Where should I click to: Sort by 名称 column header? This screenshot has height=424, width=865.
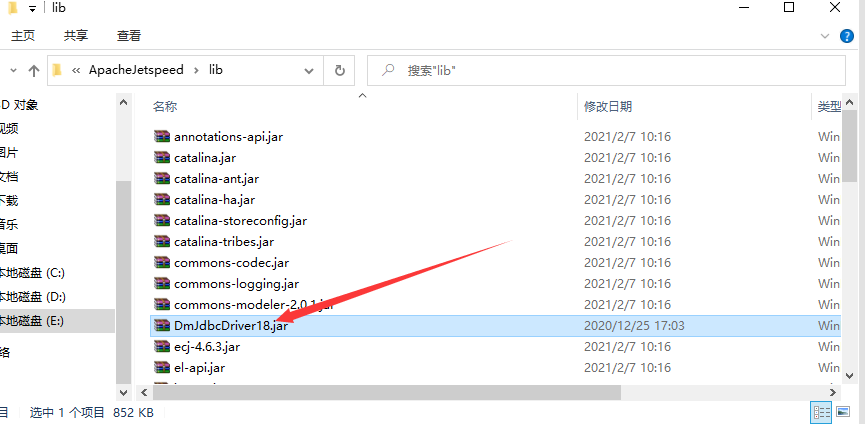(165, 106)
